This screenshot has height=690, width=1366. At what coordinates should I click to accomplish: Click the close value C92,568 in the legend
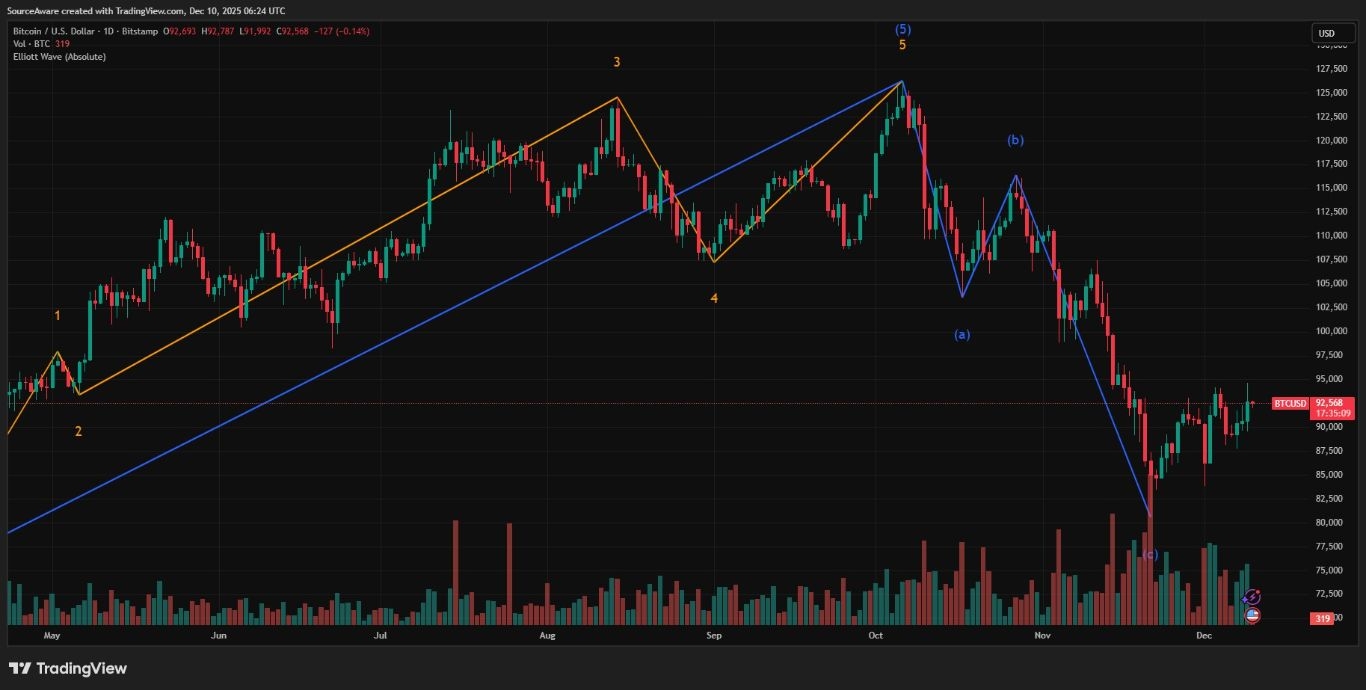[x=292, y=31]
